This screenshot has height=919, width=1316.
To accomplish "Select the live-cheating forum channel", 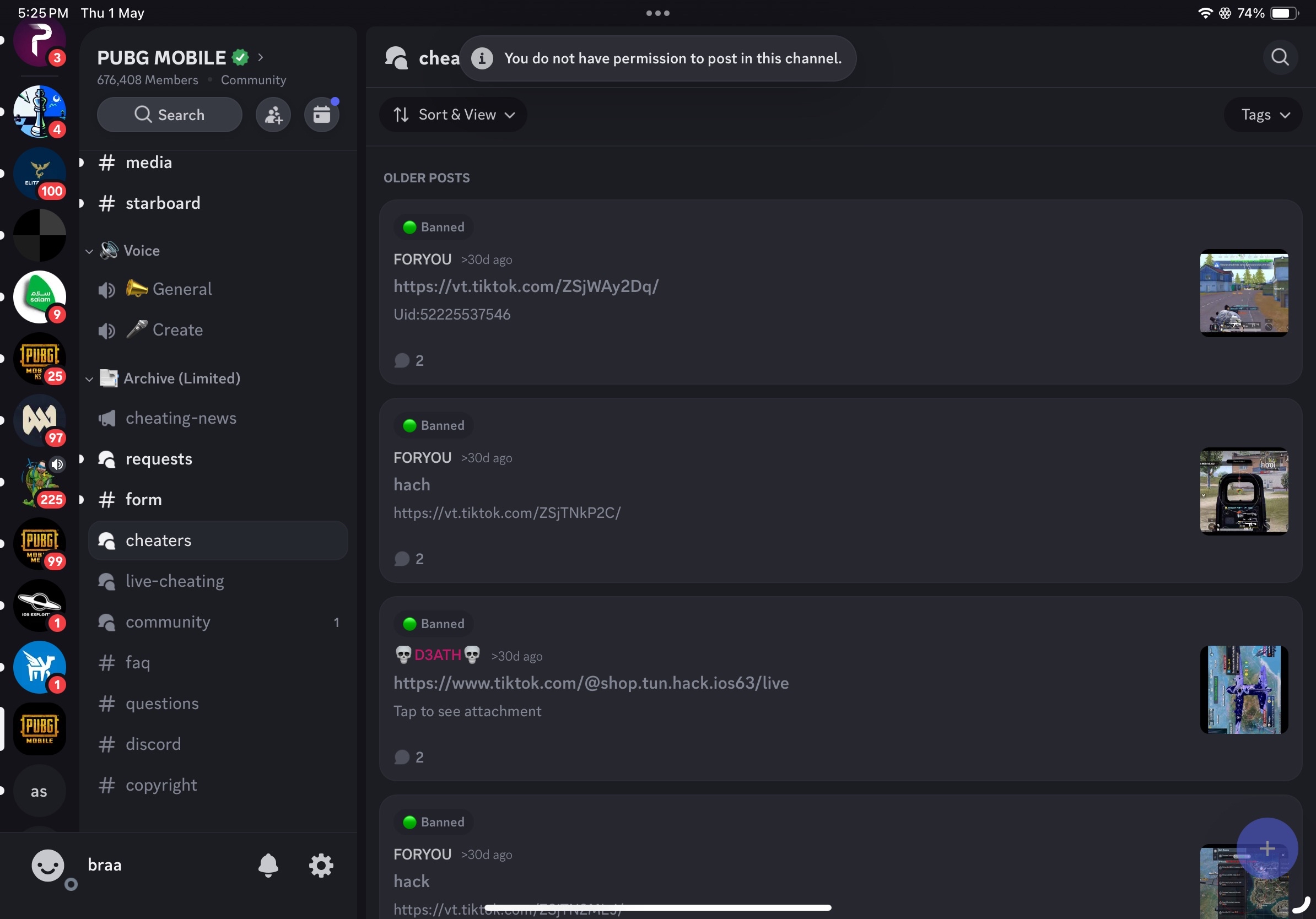I will click(174, 581).
